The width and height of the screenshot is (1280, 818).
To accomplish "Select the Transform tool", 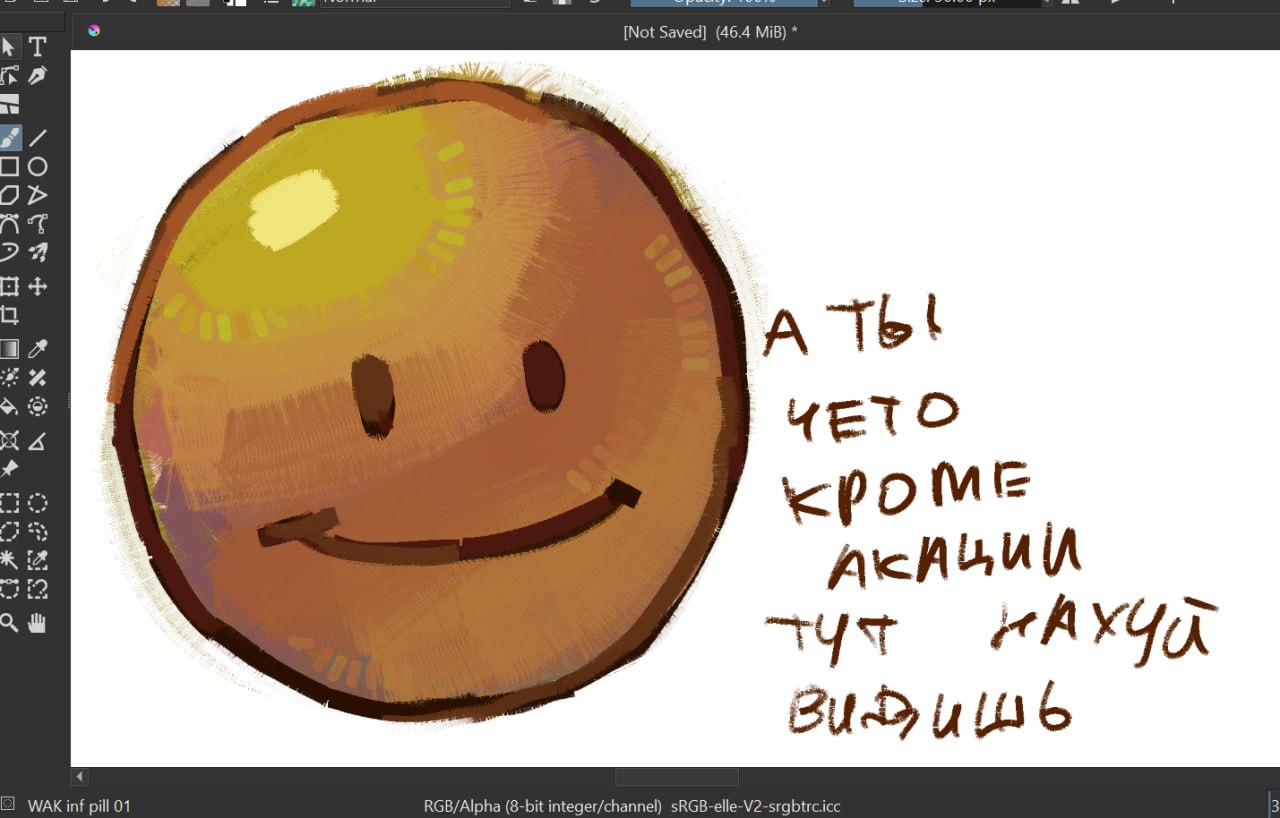I will [x=9, y=287].
